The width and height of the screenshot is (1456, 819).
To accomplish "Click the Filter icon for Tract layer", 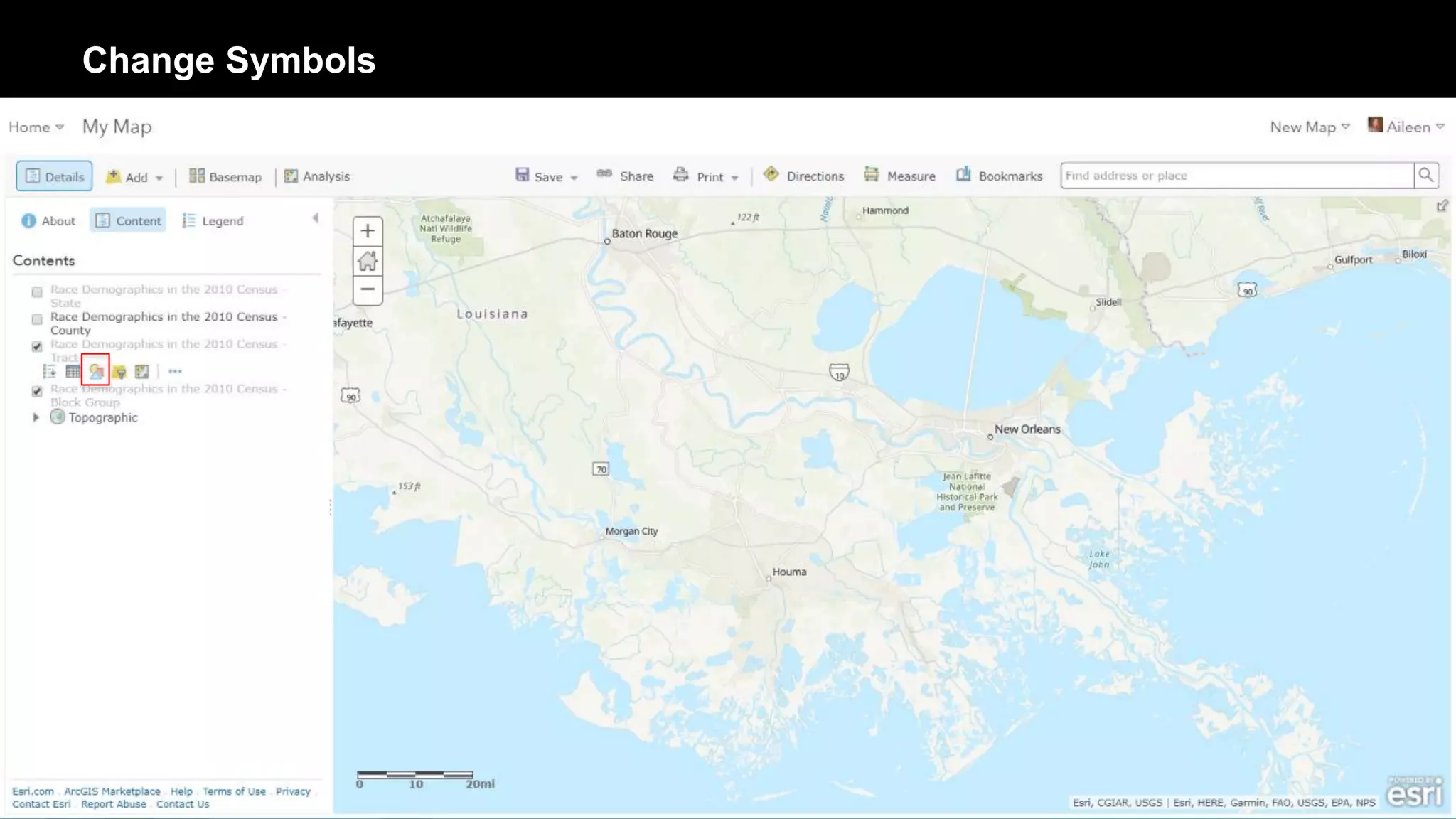I will 119,371.
